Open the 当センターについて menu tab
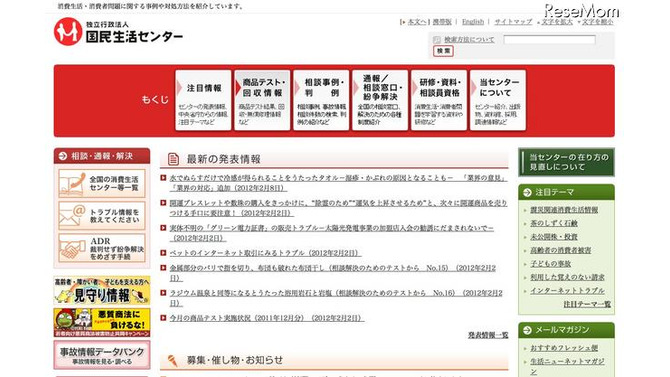The width and height of the screenshot is (670, 377). [x=498, y=100]
